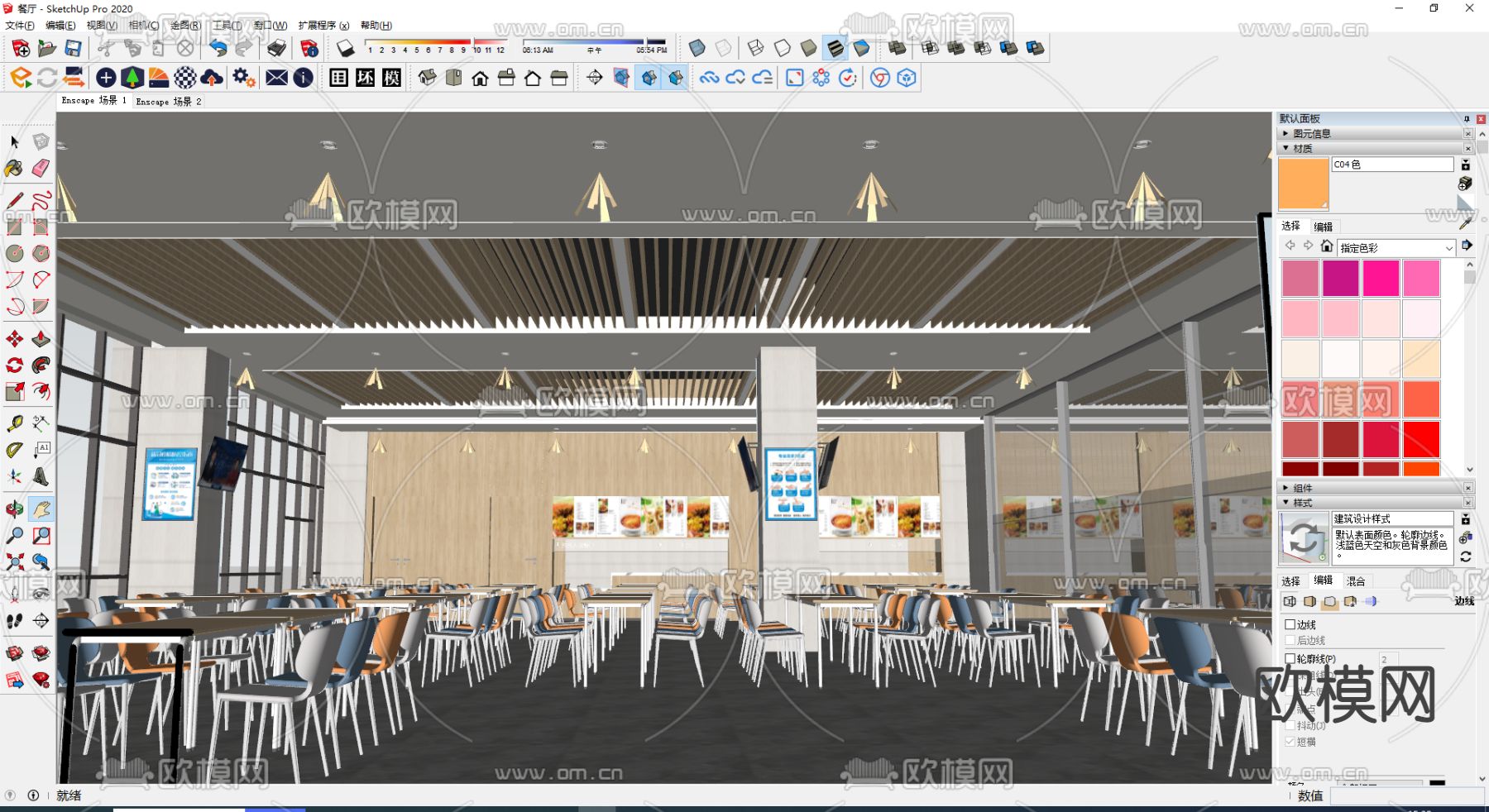Select the Scale tool
The width and height of the screenshot is (1489, 812).
(x=14, y=392)
